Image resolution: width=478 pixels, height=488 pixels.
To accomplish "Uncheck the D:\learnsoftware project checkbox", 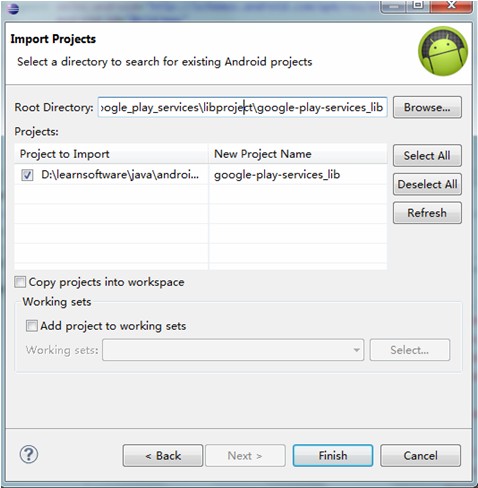I will [27, 175].
